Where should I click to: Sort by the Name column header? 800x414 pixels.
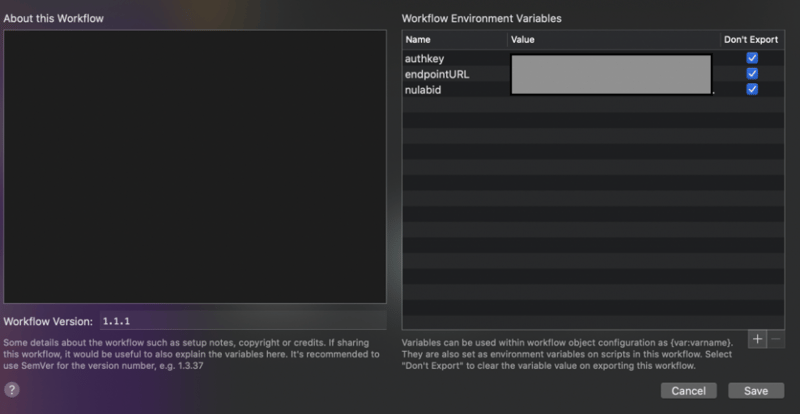454,39
